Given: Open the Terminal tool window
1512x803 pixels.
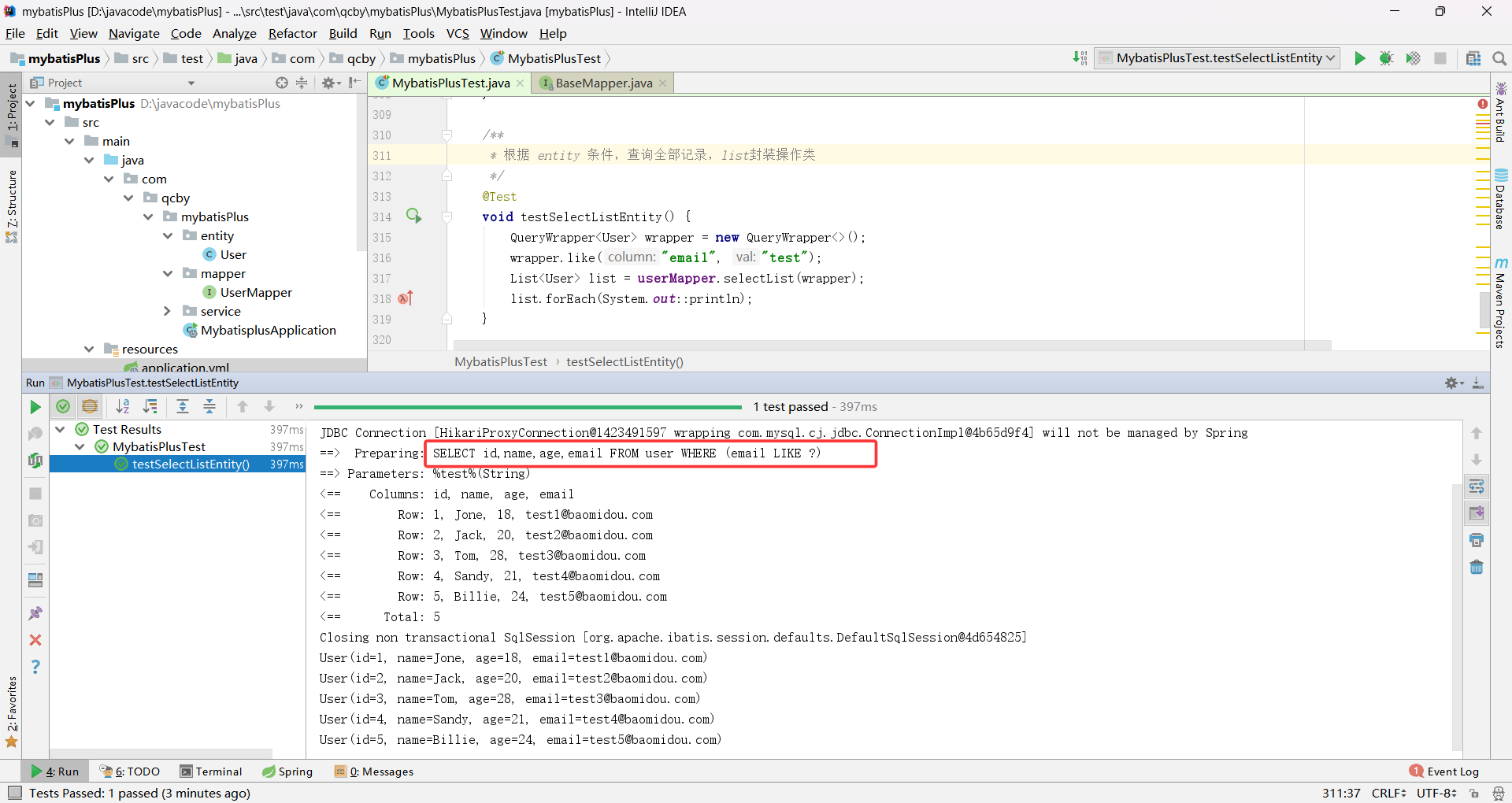Looking at the screenshot, I should (x=211, y=772).
